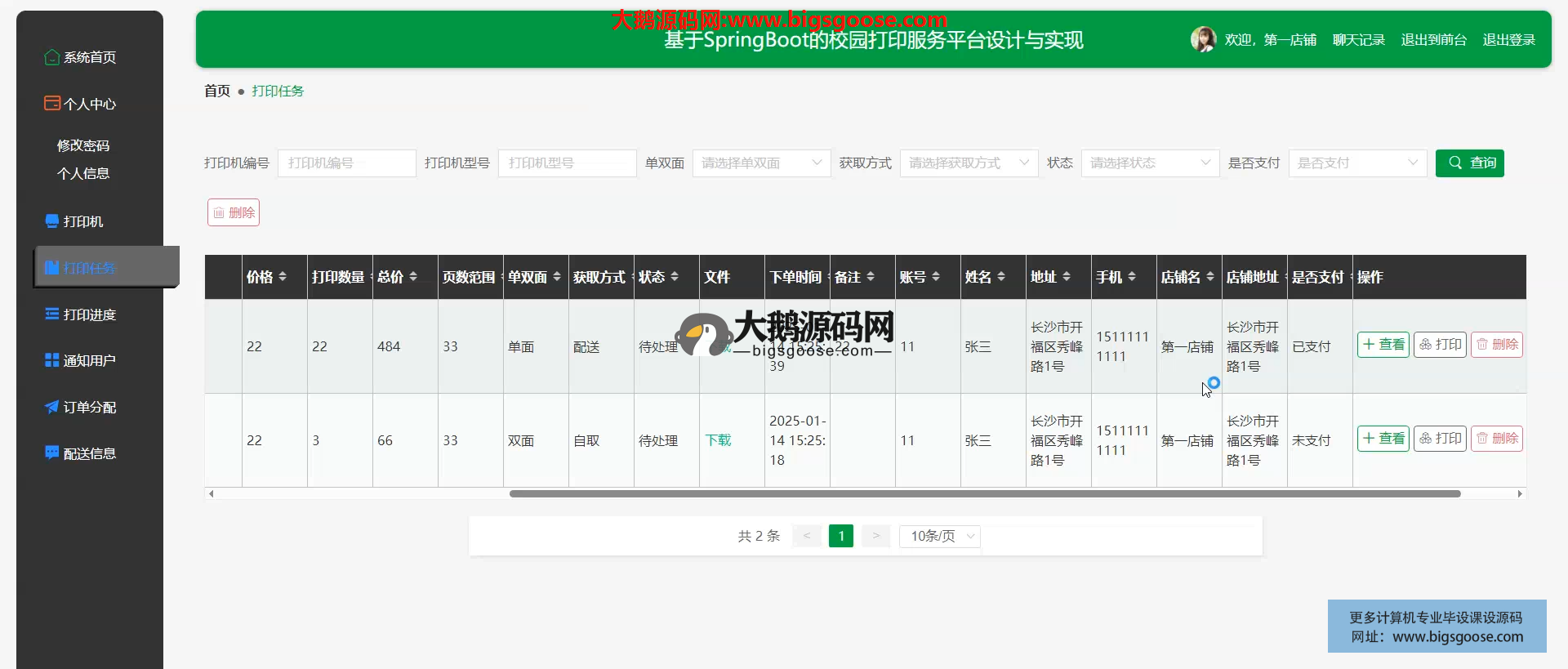This screenshot has width=1568, height=669.
Task: Expand the 单双面 selection dropdown
Action: [761, 163]
